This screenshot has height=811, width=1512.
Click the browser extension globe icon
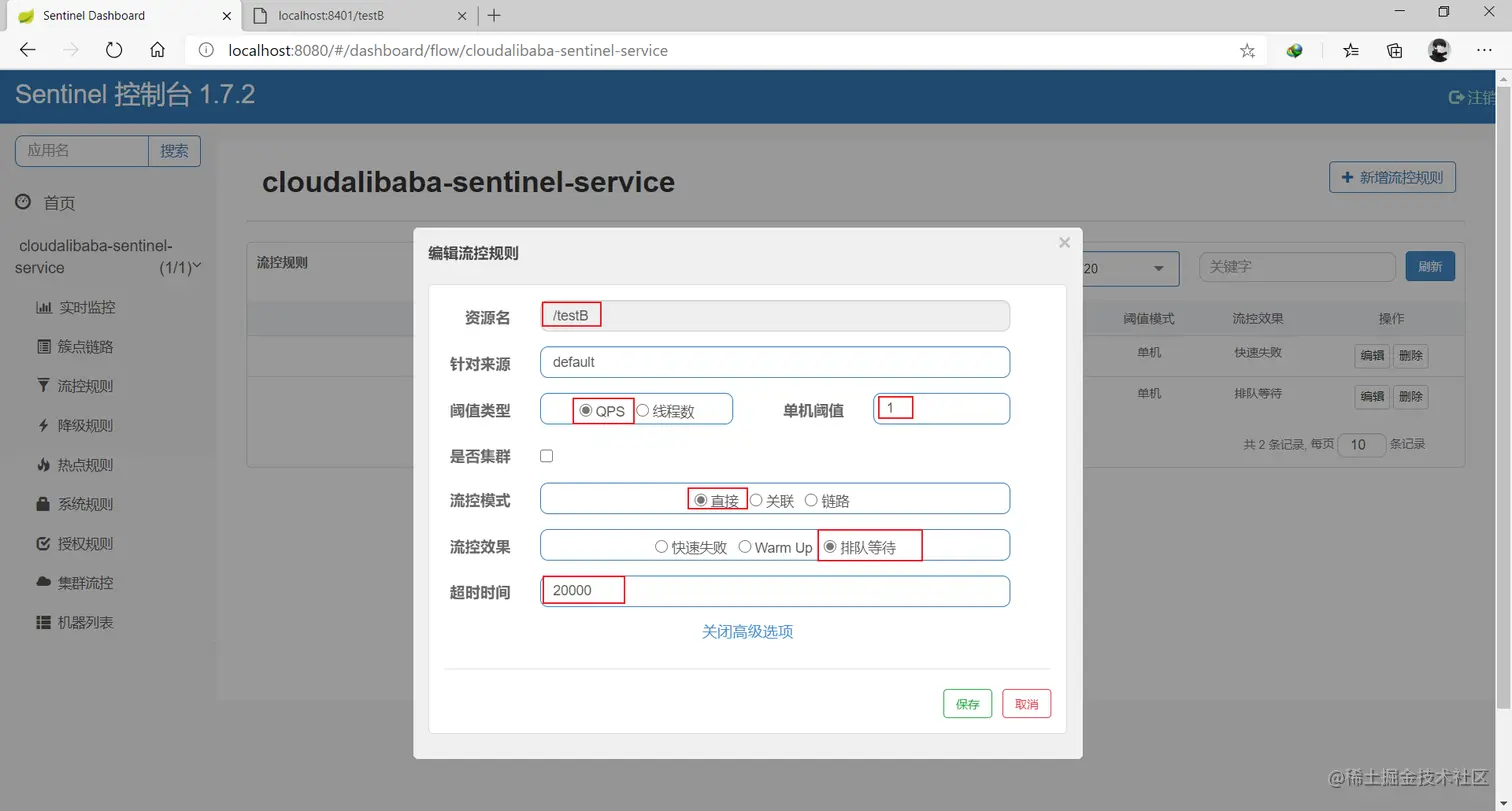1295,50
